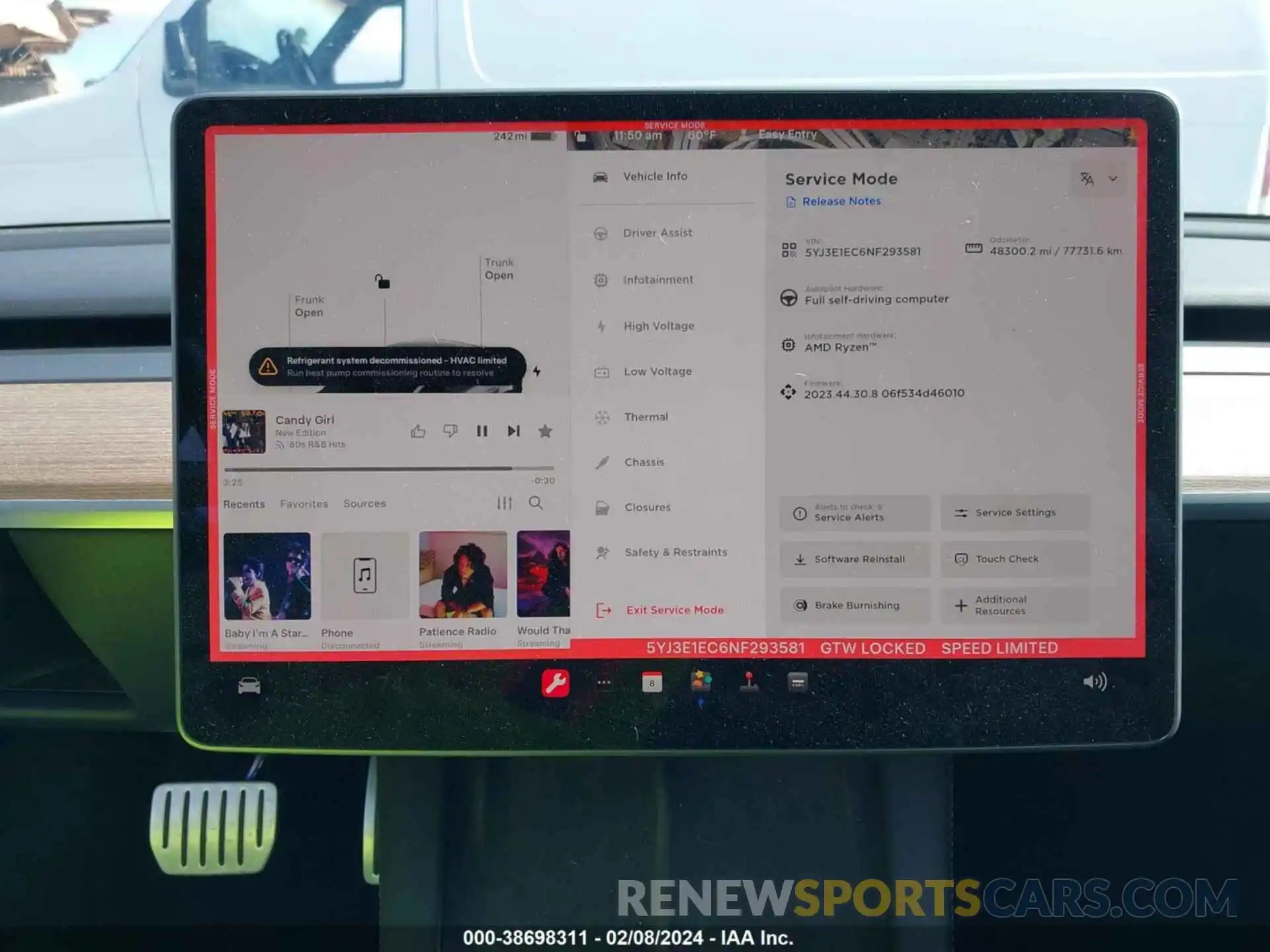Toggle the favorite star icon
This screenshot has height=952, width=1270.
tap(546, 431)
